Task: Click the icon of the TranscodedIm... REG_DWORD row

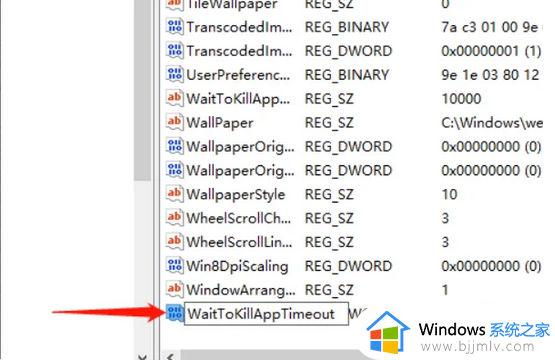Action: tap(175, 51)
